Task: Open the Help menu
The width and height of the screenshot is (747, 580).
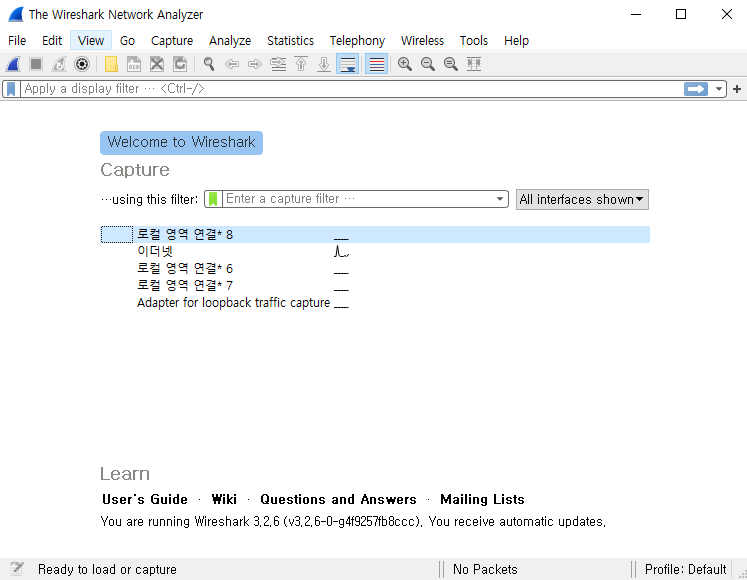Action: [x=516, y=41]
